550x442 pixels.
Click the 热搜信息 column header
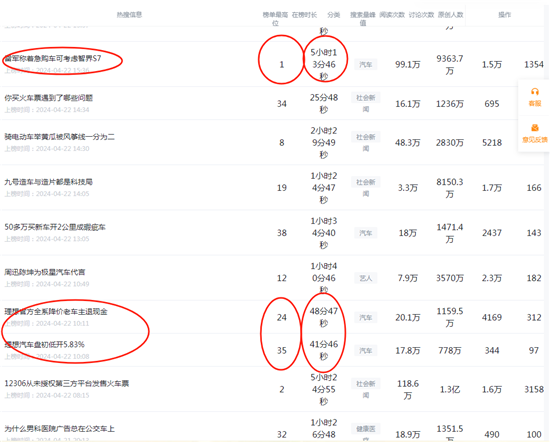[x=129, y=15]
